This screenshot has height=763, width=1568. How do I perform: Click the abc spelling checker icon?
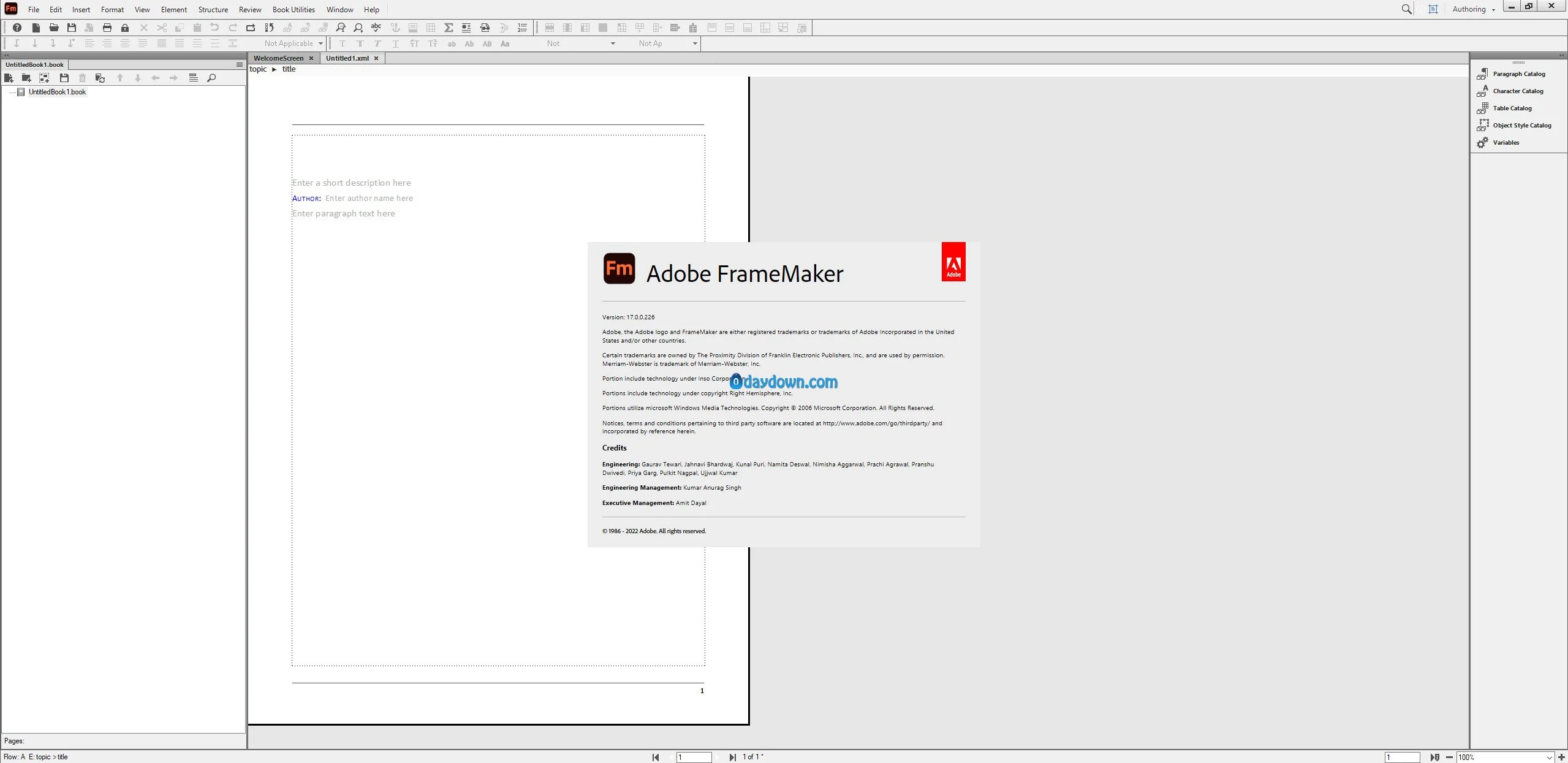pos(376,28)
